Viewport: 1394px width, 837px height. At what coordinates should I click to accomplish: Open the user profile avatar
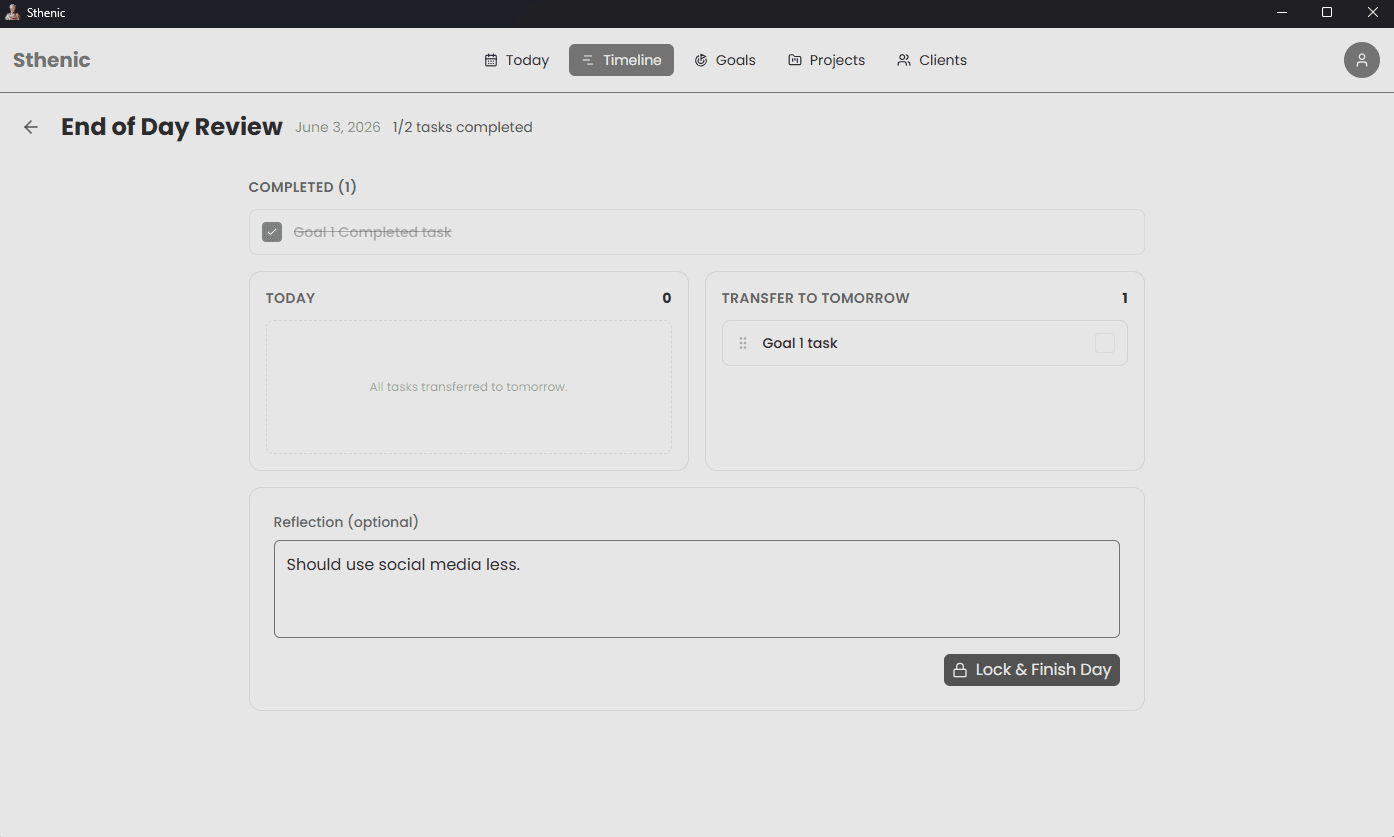(x=1361, y=60)
